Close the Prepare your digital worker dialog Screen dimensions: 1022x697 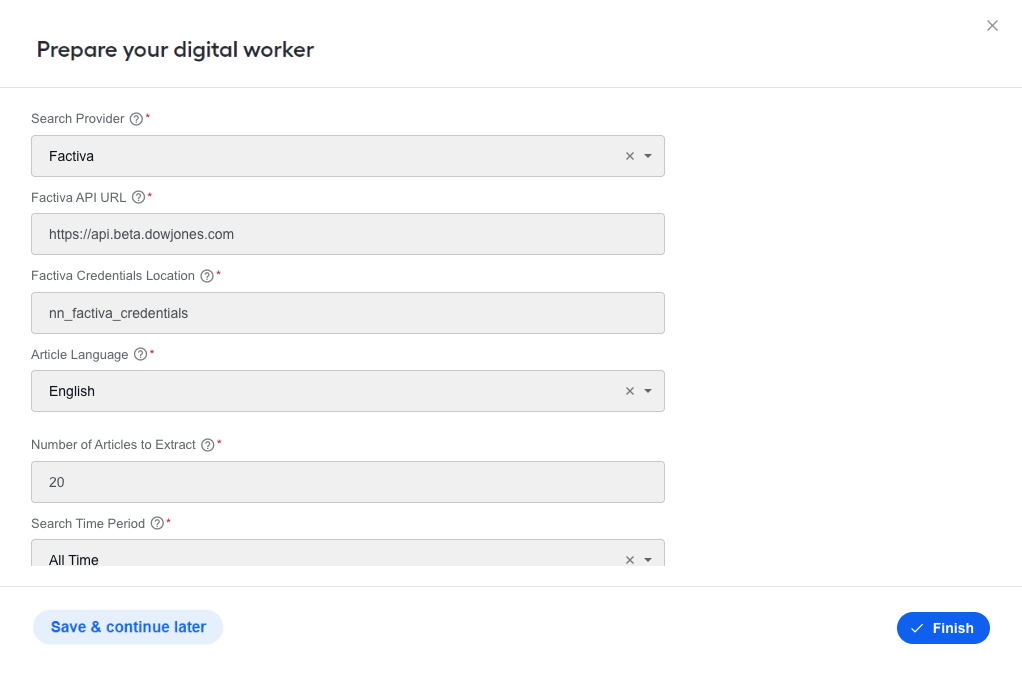point(992,25)
